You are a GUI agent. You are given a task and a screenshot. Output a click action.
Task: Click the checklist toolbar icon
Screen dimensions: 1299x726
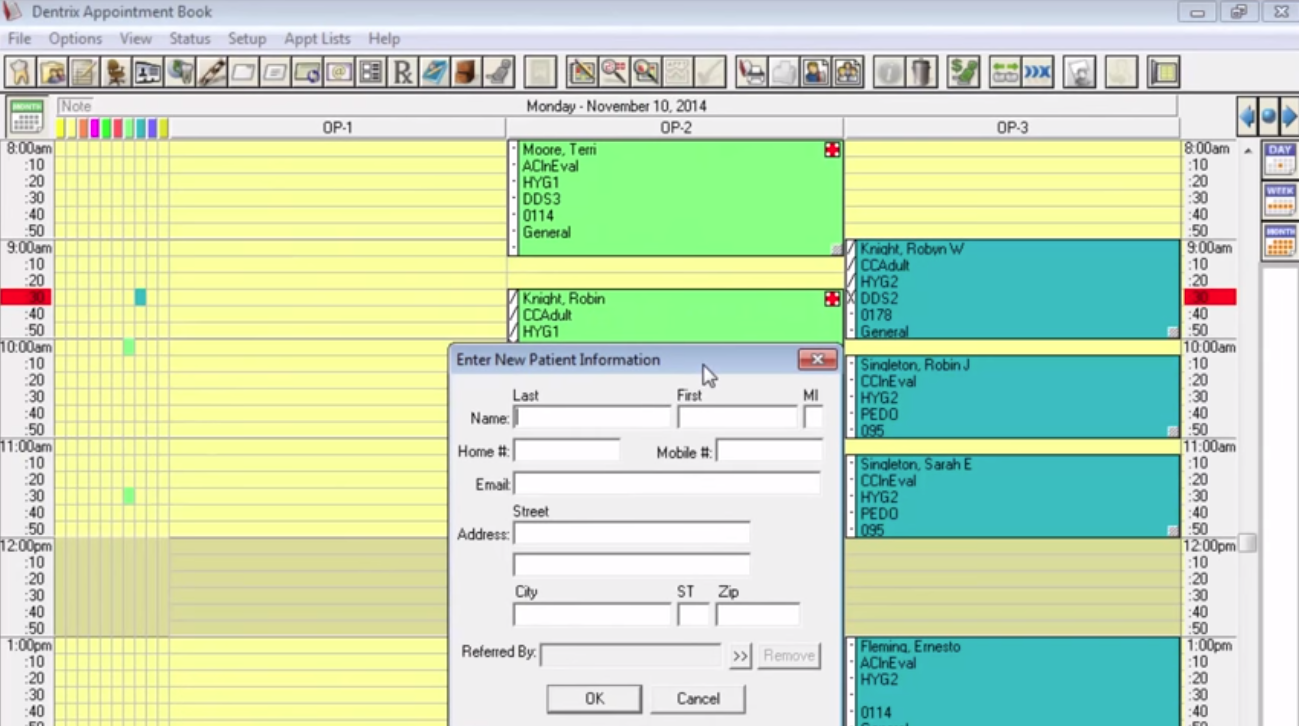[371, 72]
